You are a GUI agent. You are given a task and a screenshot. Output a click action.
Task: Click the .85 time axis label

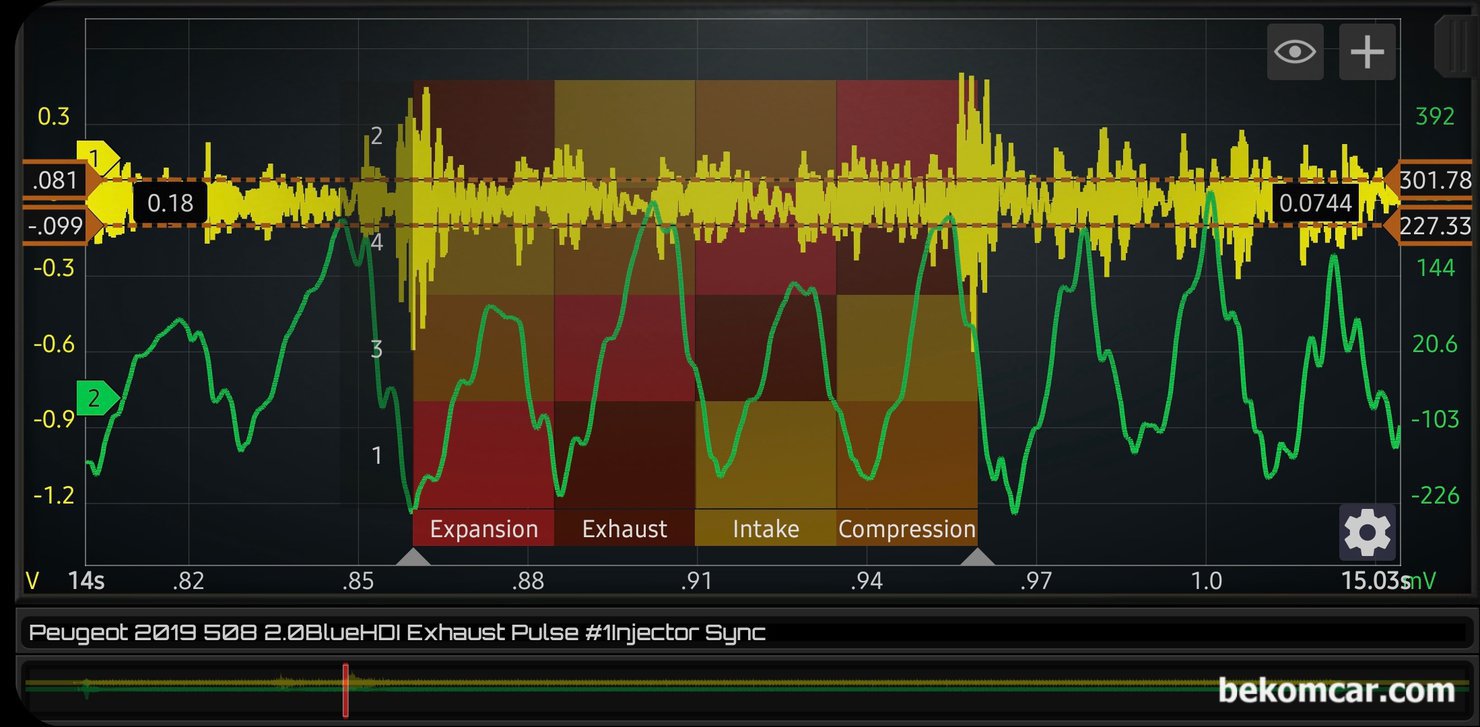tap(358, 581)
